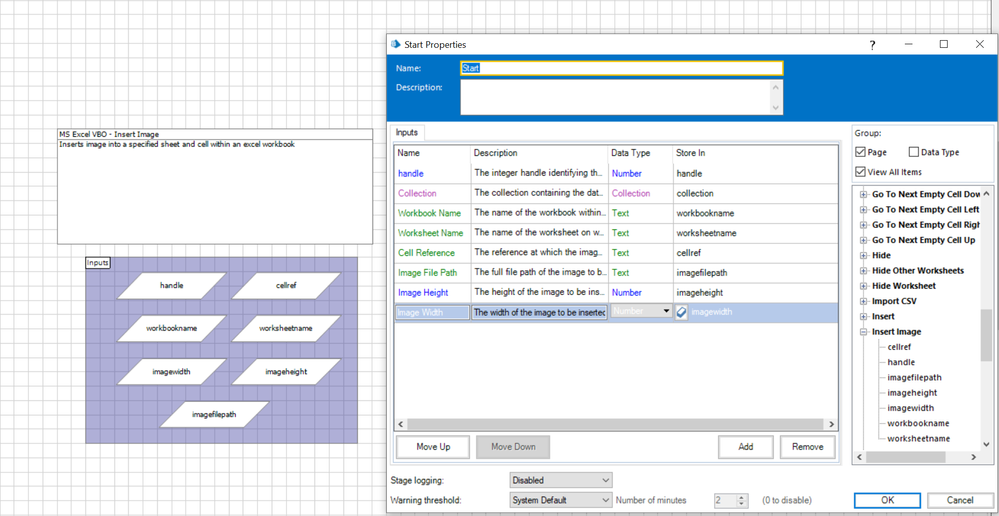Select the worksheetname data item on canvas
Viewport: 999px width, 516px height.
(x=286, y=328)
